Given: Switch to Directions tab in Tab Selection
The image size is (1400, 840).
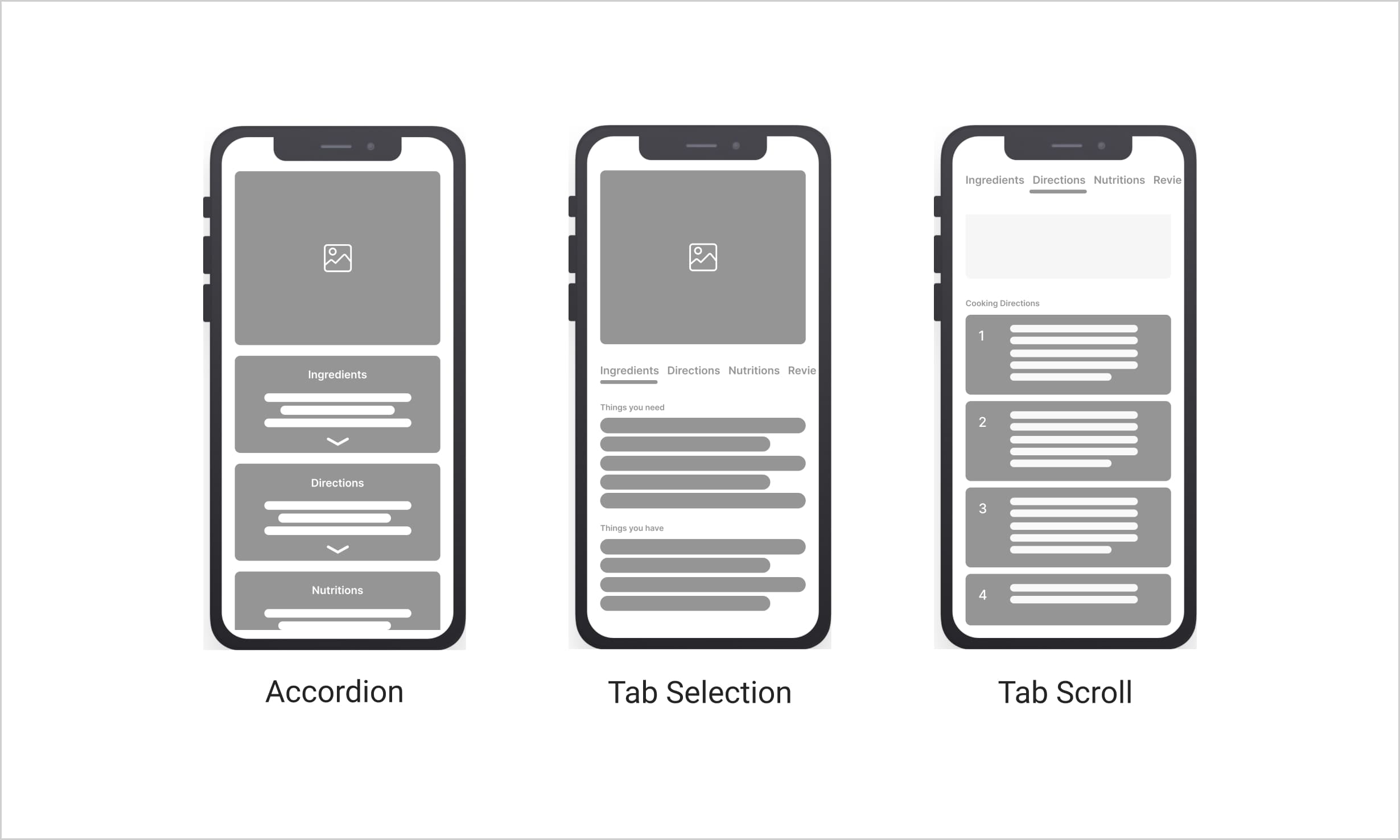Looking at the screenshot, I should 692,370.
